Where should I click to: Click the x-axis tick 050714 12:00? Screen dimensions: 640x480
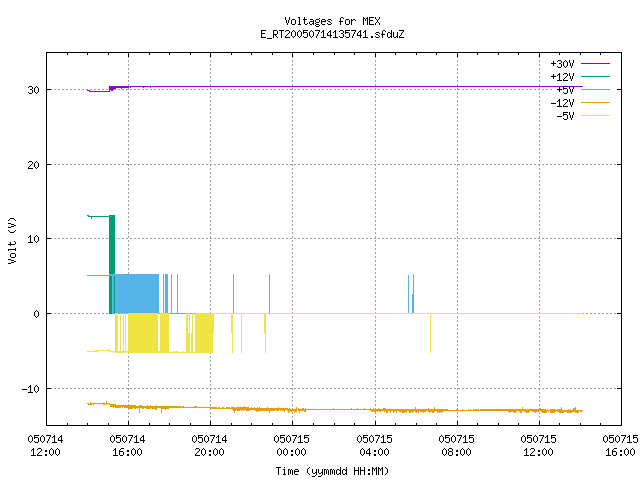pyautogui.click(x=45, y=446)
